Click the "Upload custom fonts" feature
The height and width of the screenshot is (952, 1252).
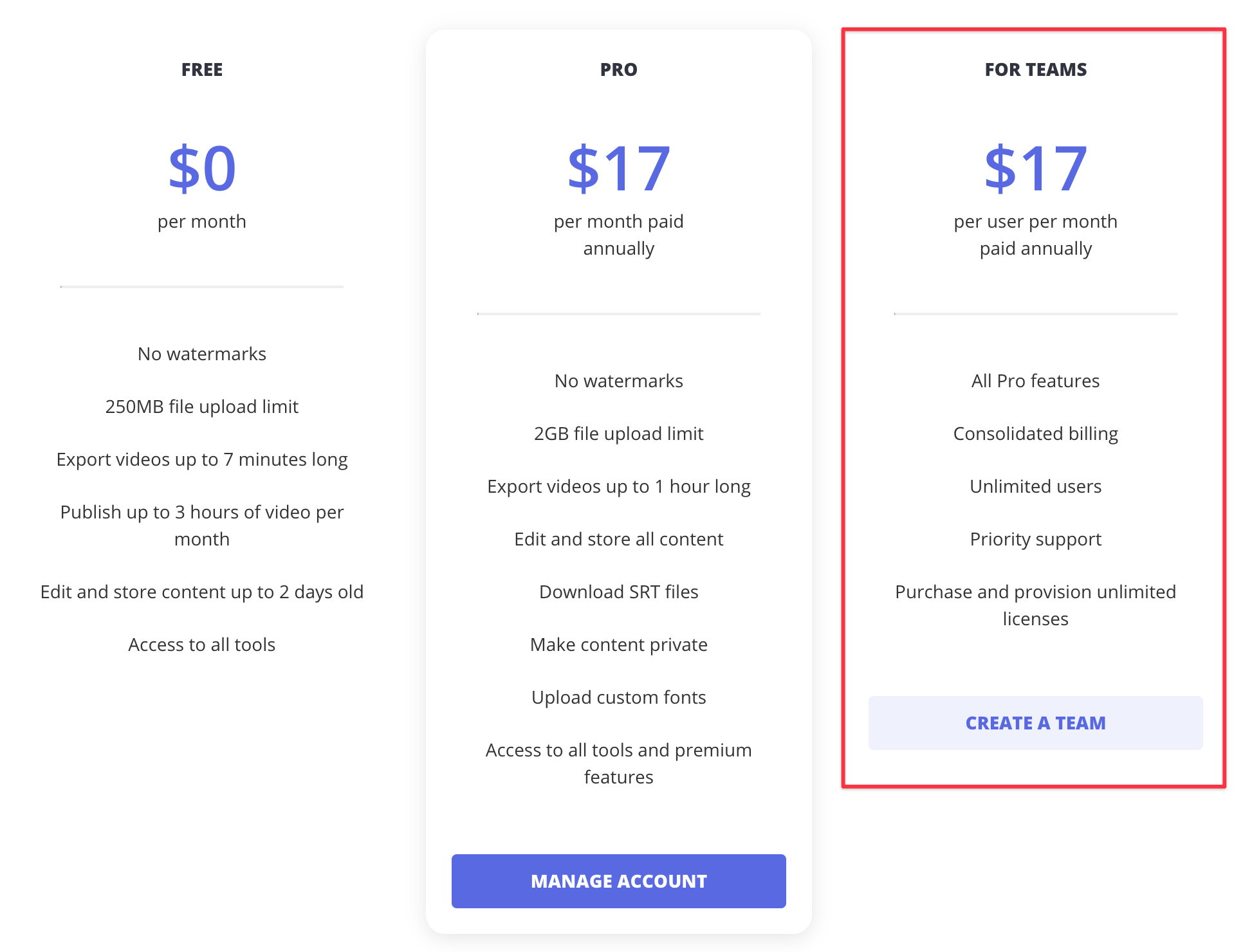(x=618, y=697)
